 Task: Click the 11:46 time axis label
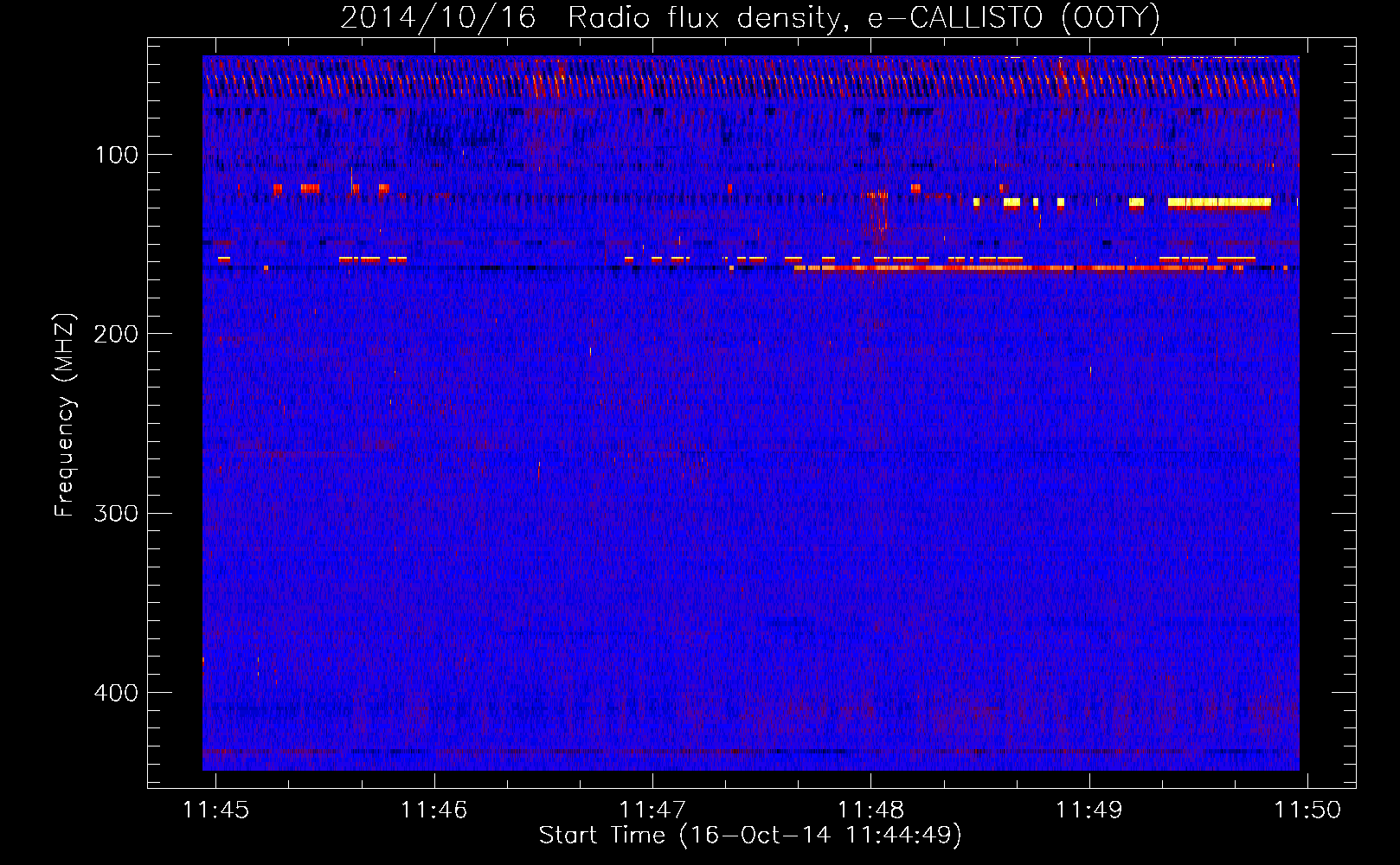(434, 810)
